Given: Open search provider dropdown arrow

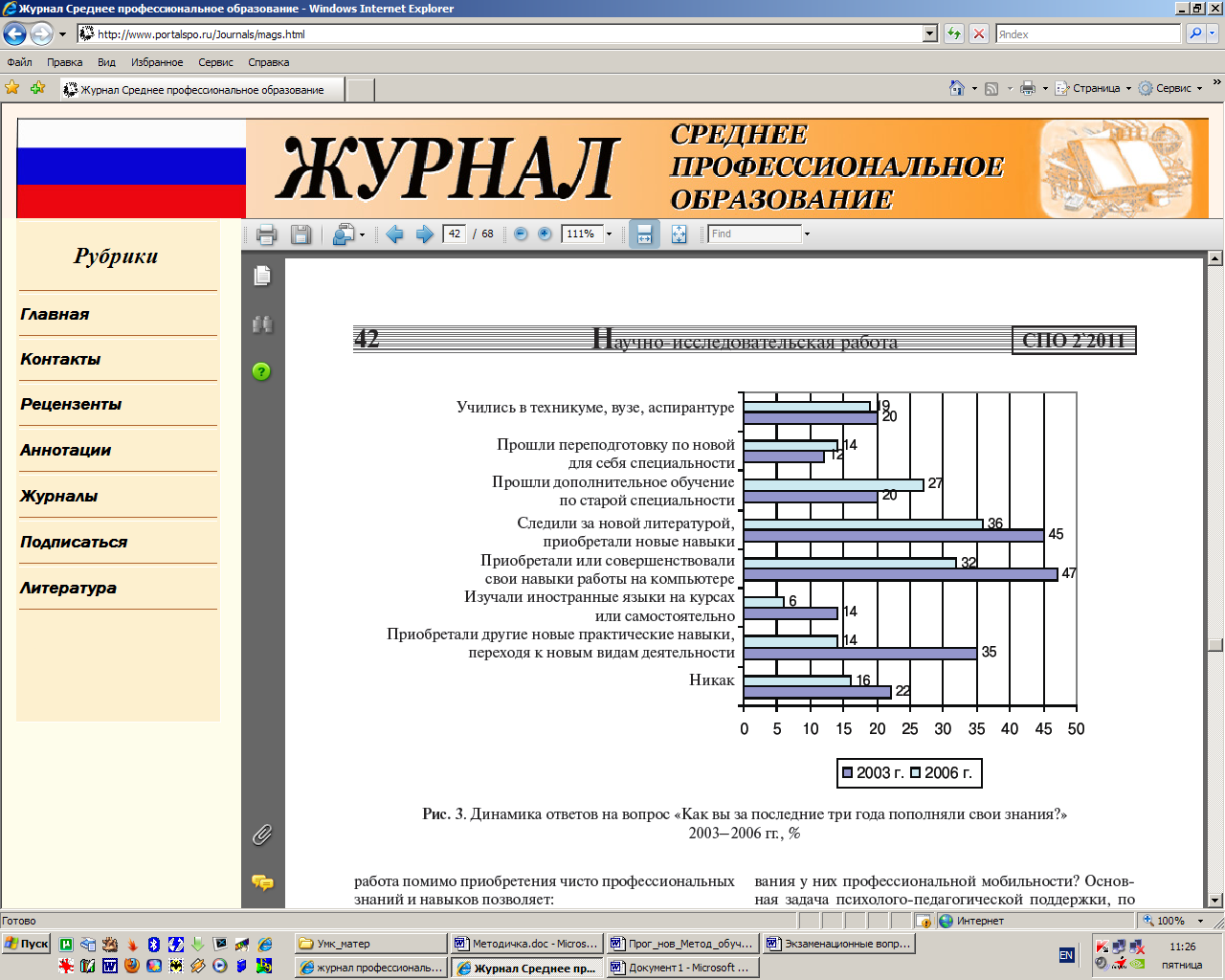Looking at the screenshot, I should tap(1213, 33).
